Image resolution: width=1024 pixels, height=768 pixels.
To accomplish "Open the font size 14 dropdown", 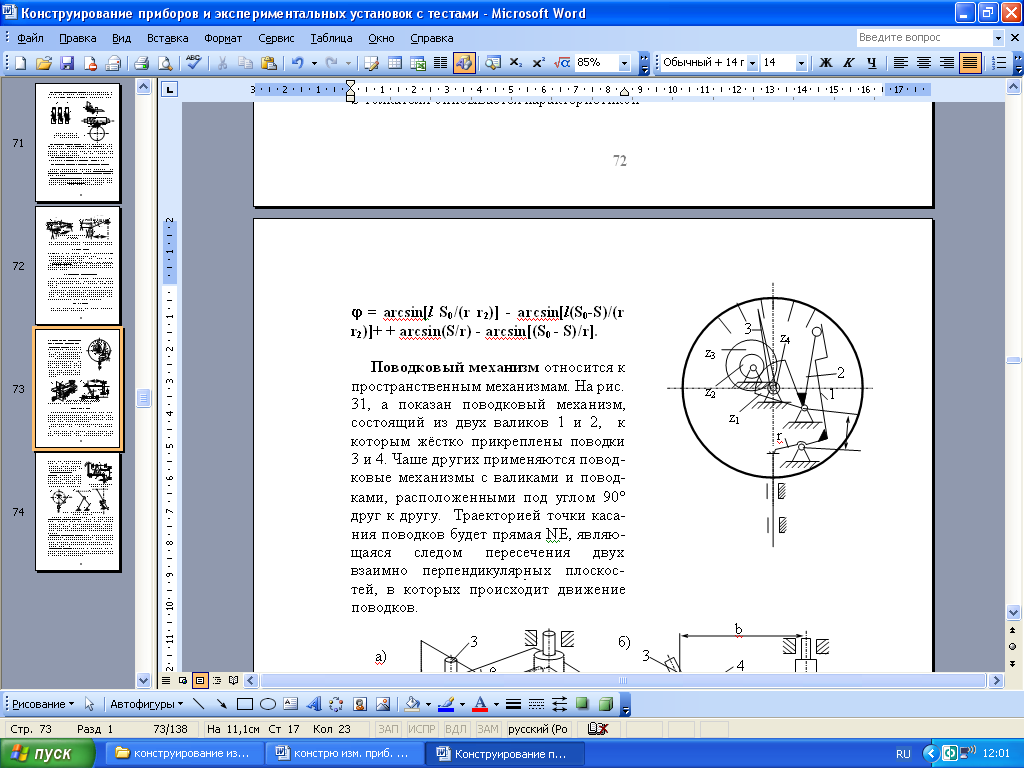I will click(801, 63).
